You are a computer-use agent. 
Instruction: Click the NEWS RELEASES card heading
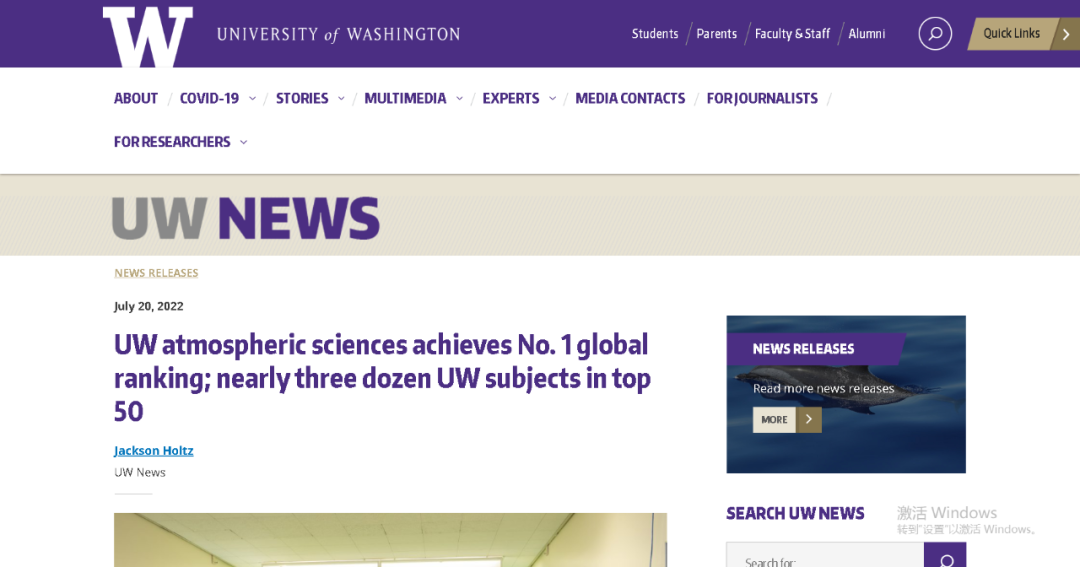pyautogui.click(x=803, y=349)
